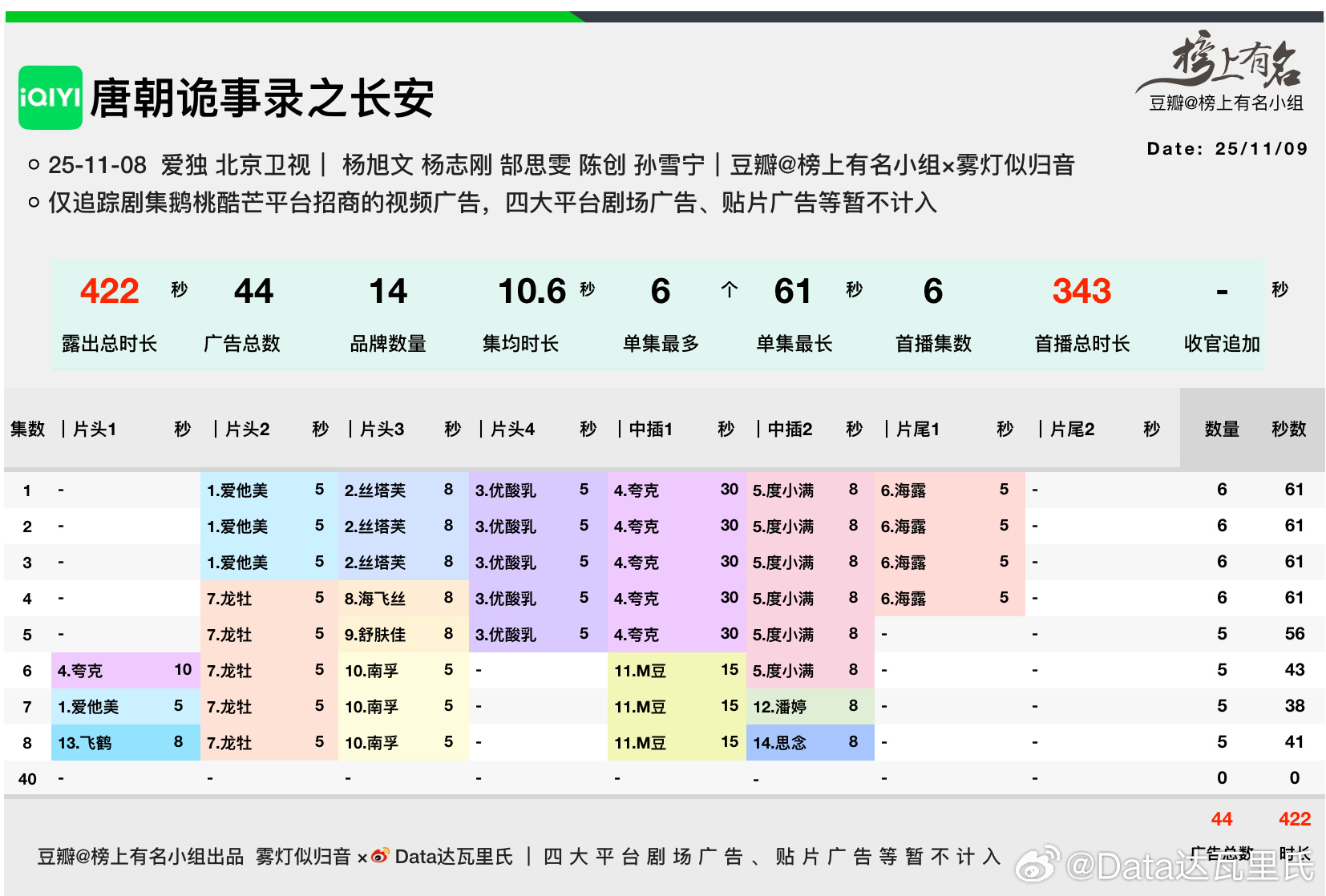This screenshot has height=896, width=1326.
Task: Click the 集数 column header
Action: 27,429
